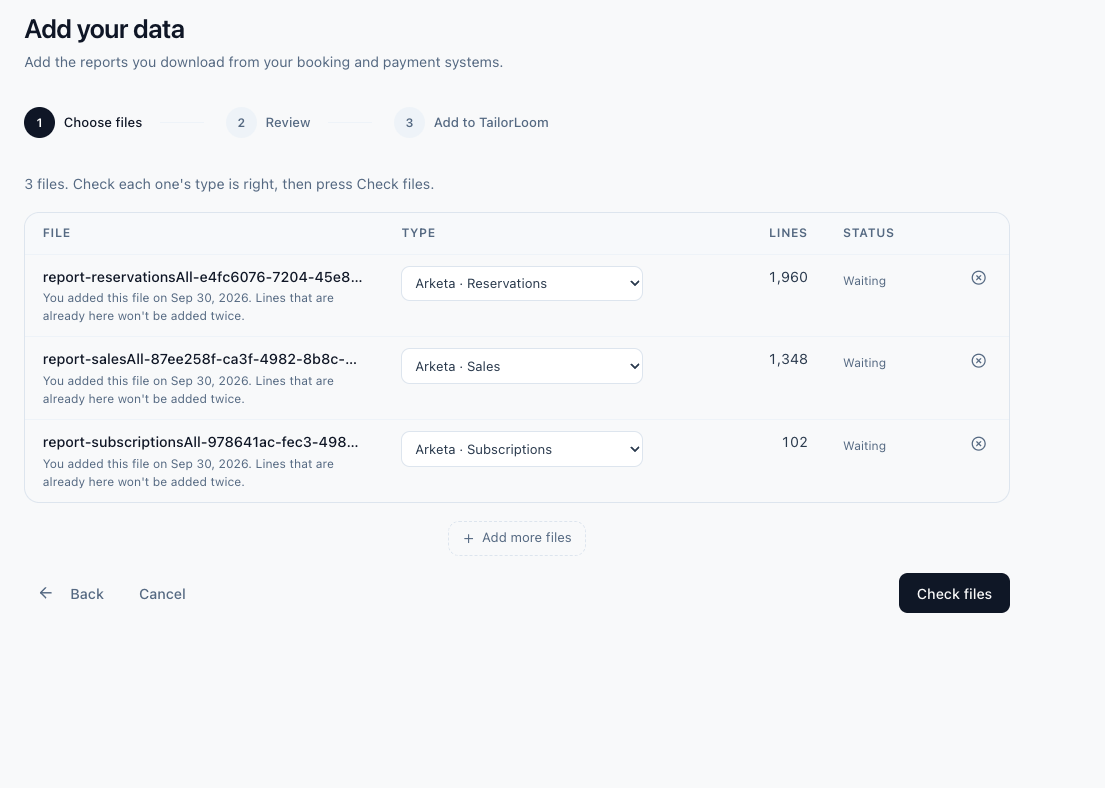Click the Check files button
Screen dimensions: 1105x788
(x=954, y=593)
